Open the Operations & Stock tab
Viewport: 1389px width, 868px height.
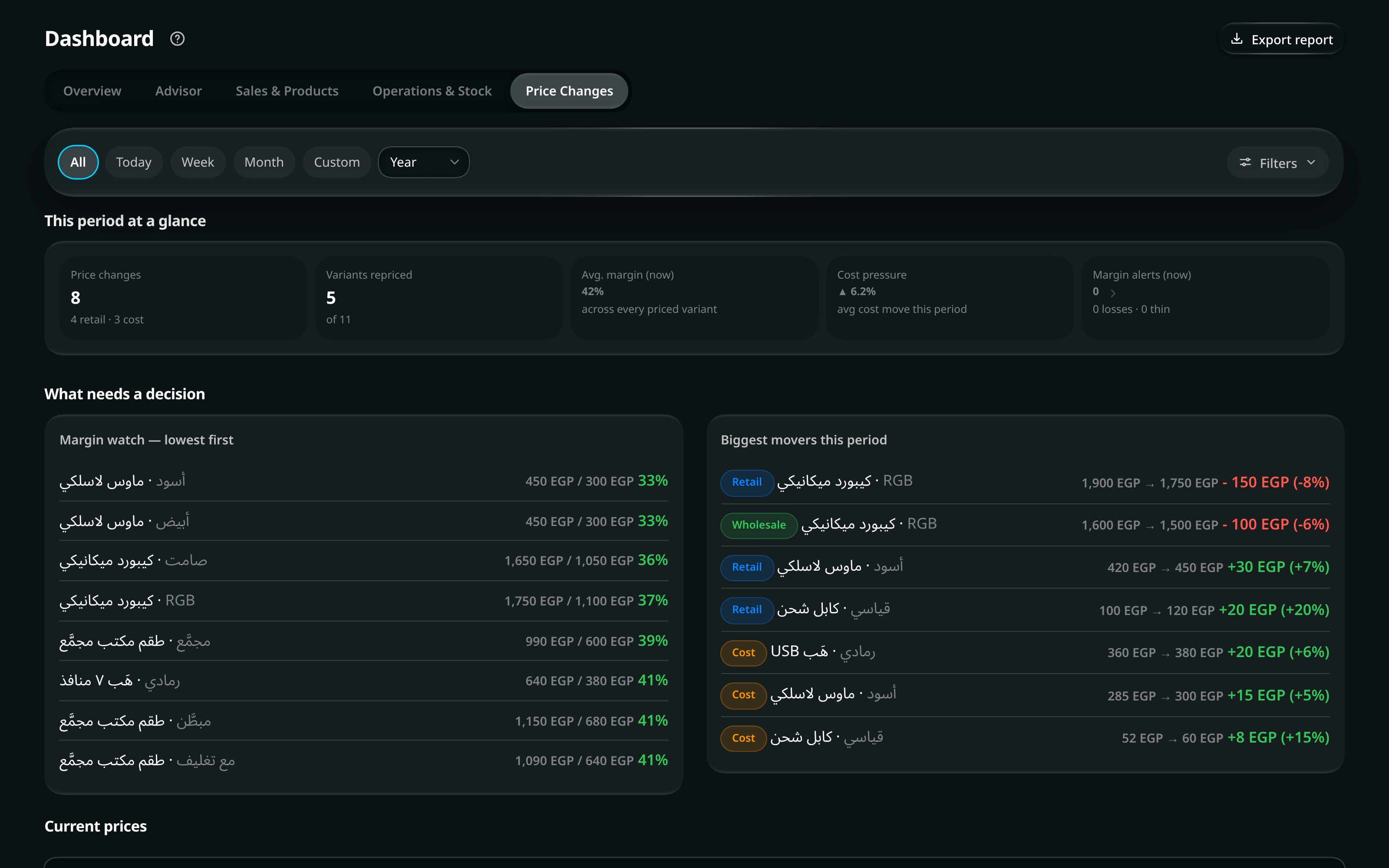tap(432, 91)
